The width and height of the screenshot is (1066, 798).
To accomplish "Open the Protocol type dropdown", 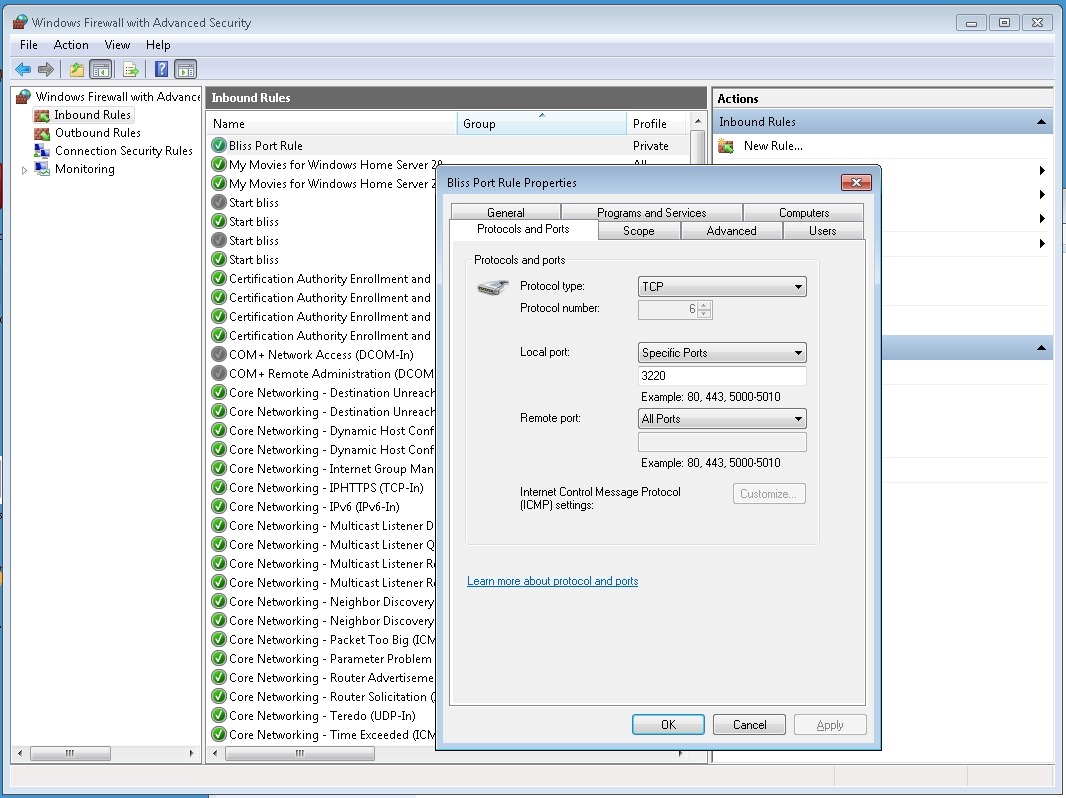I will [x=722, y=287].
